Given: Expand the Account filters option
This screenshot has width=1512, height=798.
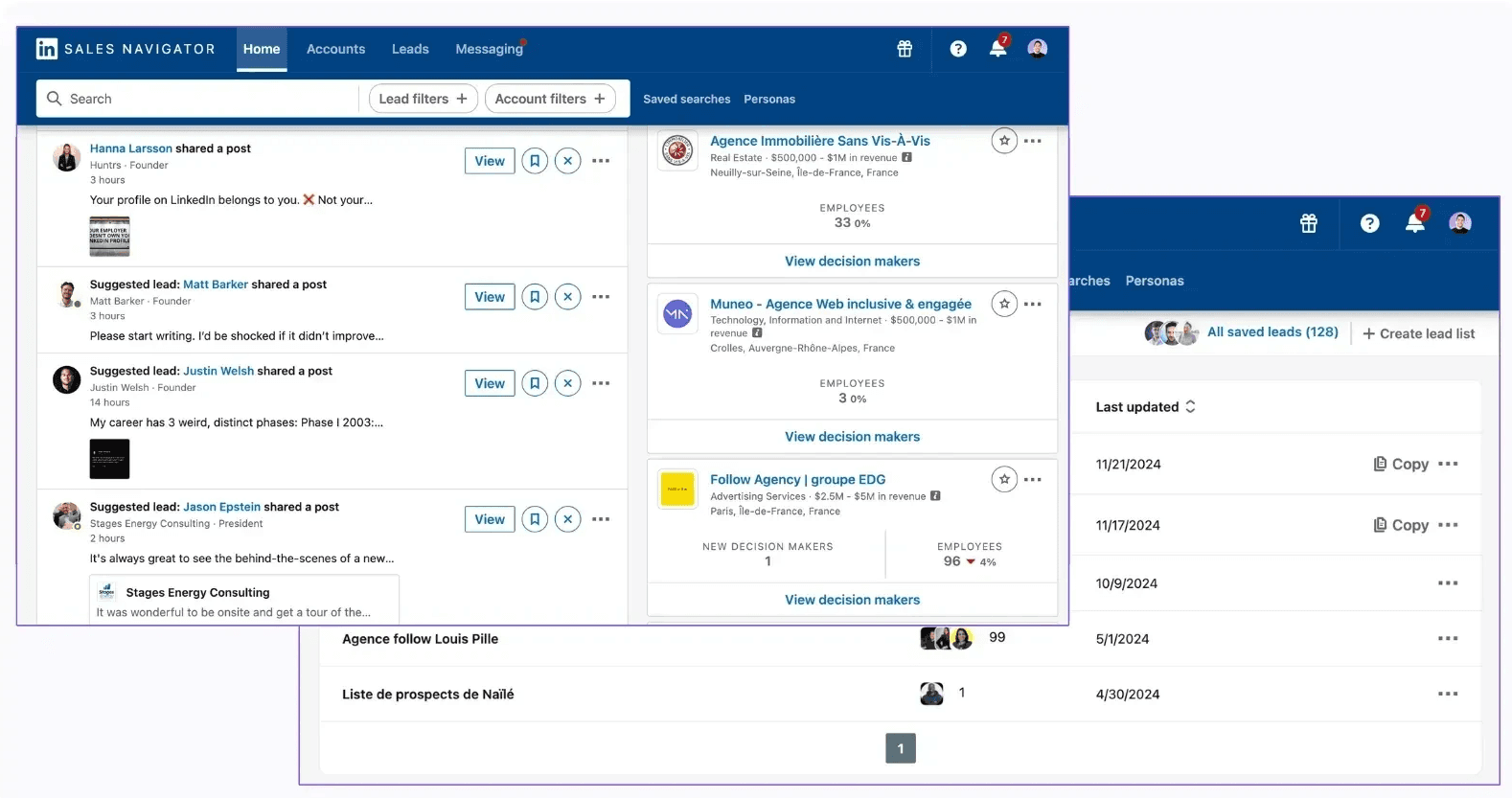Looking at the screenshot, I should click(x=550, y=99).
